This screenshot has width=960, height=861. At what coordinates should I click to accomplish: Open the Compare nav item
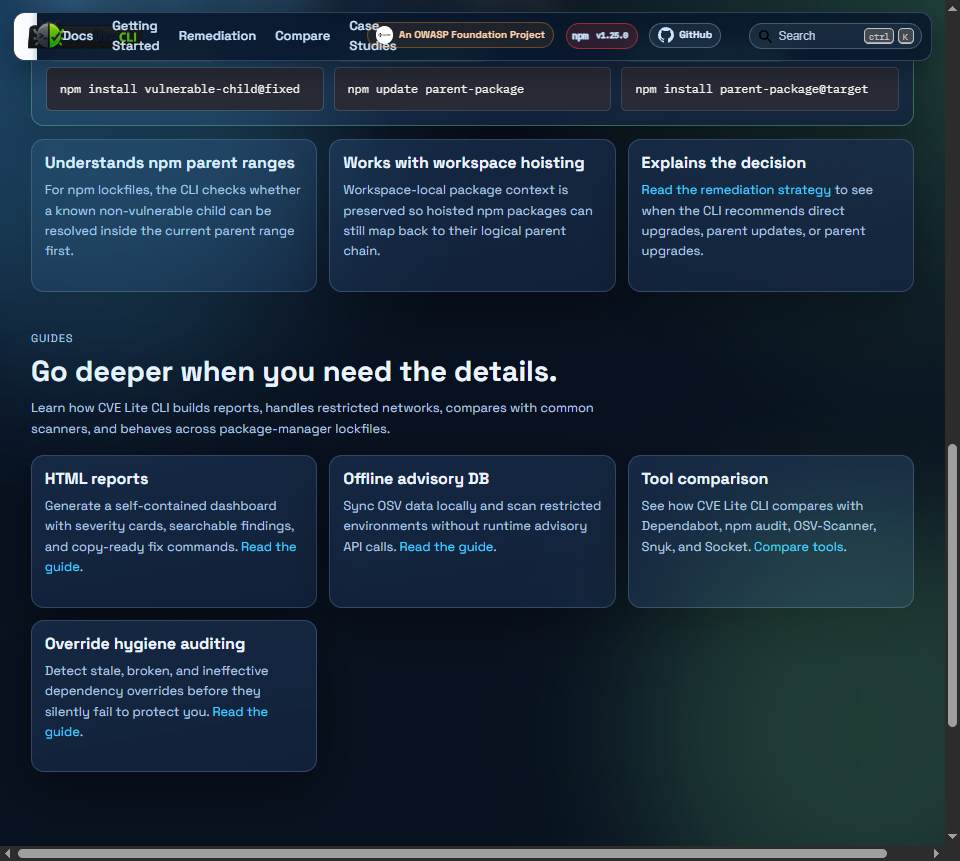302,36
